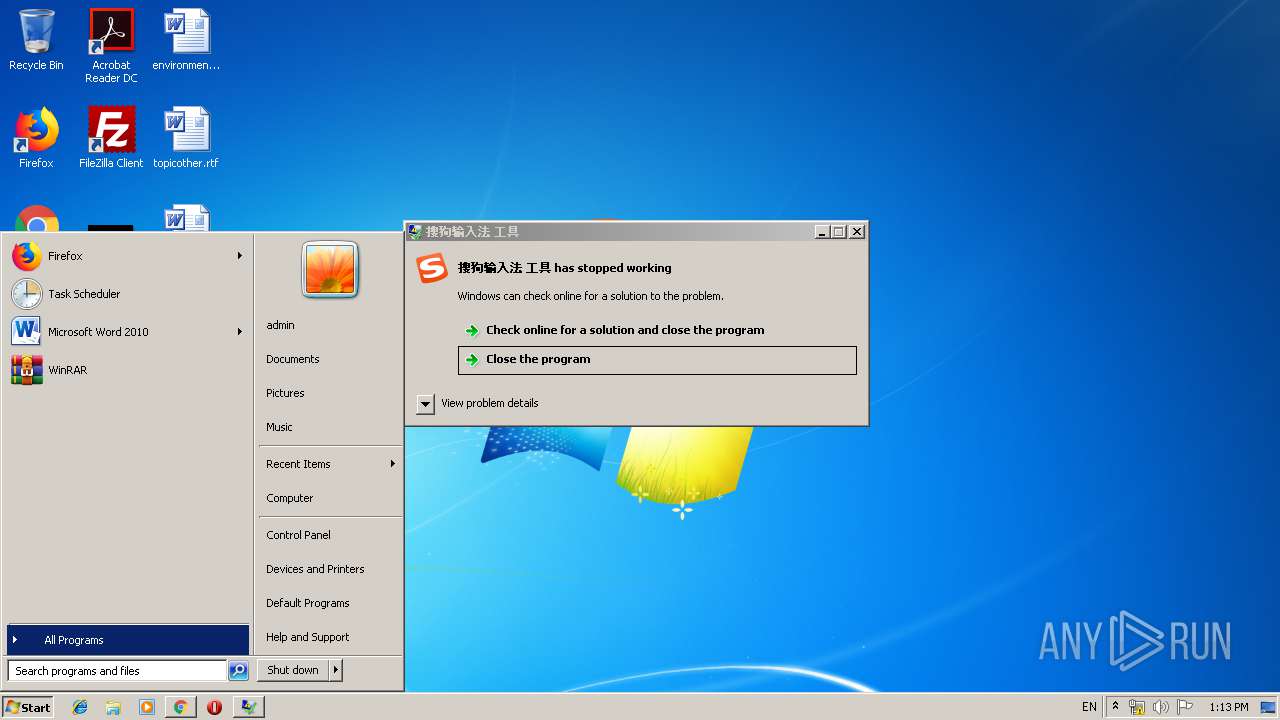Click the Task Scheduler clock icon
This screenshot has height=720, width=1280.
27,294
